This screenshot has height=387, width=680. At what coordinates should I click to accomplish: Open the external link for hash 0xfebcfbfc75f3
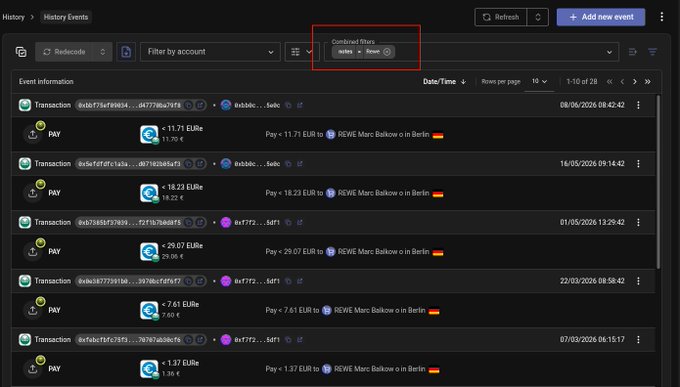(200, 339)
